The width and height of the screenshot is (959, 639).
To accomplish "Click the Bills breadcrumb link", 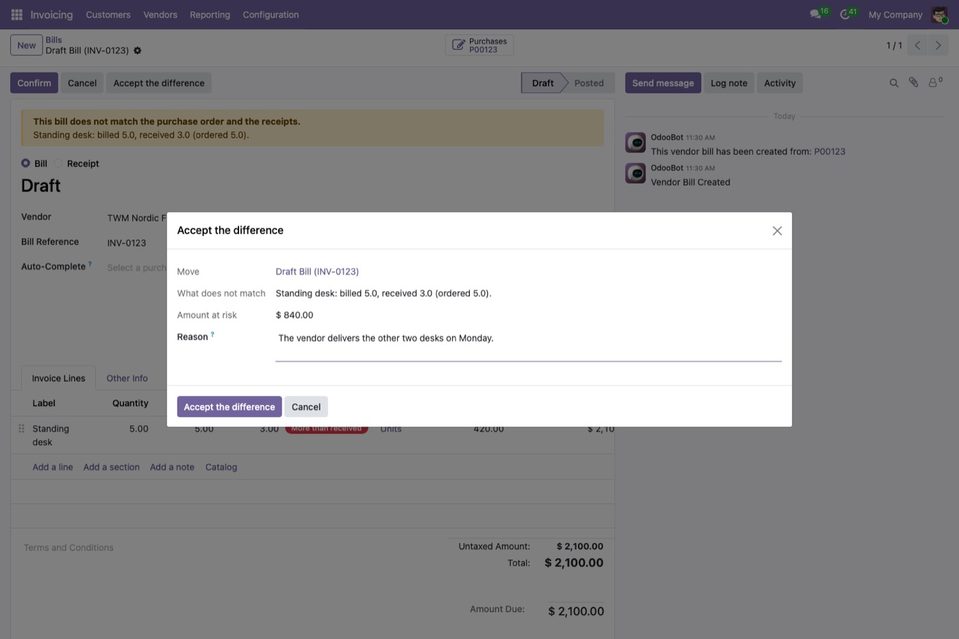I will pos(54,40).
